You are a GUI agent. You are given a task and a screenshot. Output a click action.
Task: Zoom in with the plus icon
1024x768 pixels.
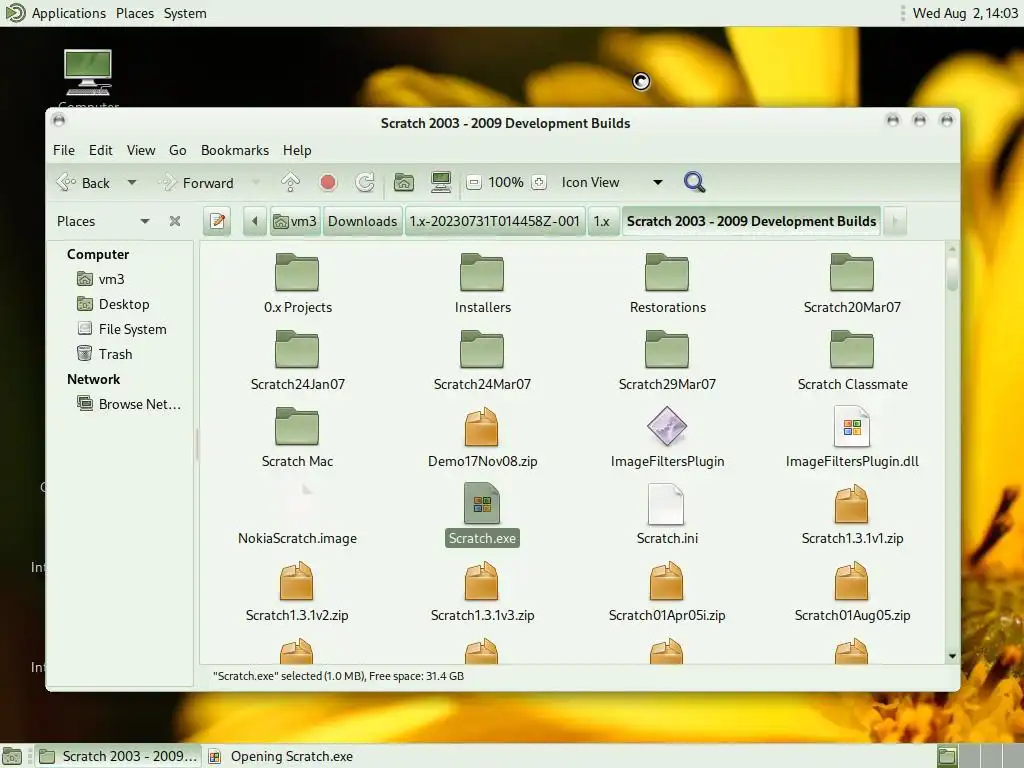coord(538,182)
